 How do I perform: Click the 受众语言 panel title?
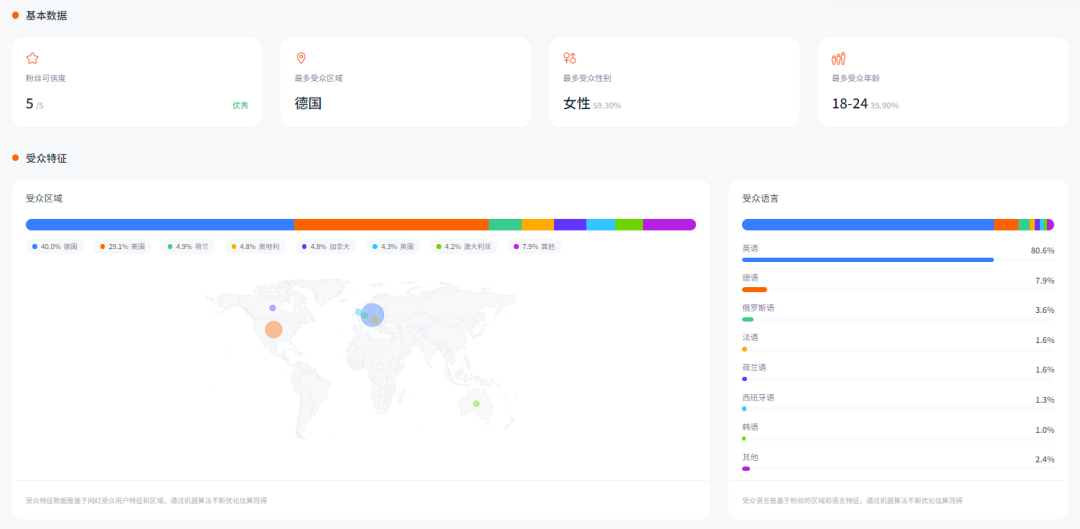pyautogui.click(x=760, y=198)
